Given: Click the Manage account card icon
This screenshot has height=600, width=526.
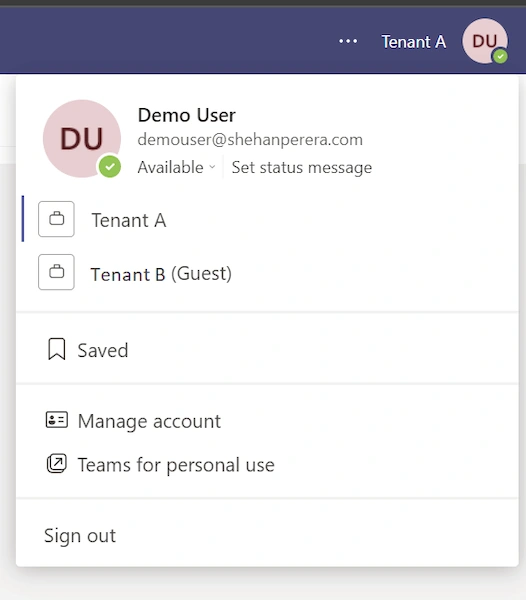Looking at the screenshot, I should click(57, 420).
